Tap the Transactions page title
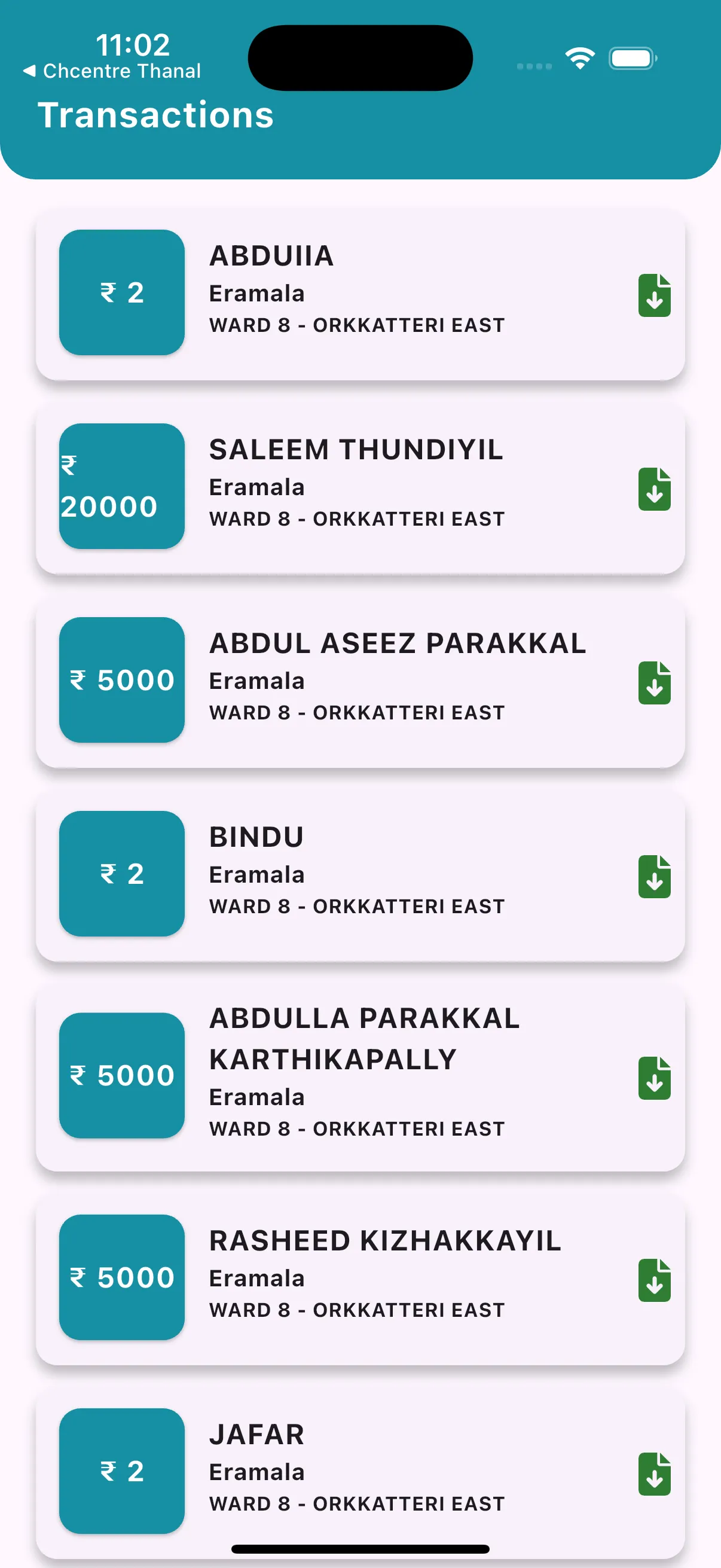This screenshot has width=721, height=1568. point(156,115)
